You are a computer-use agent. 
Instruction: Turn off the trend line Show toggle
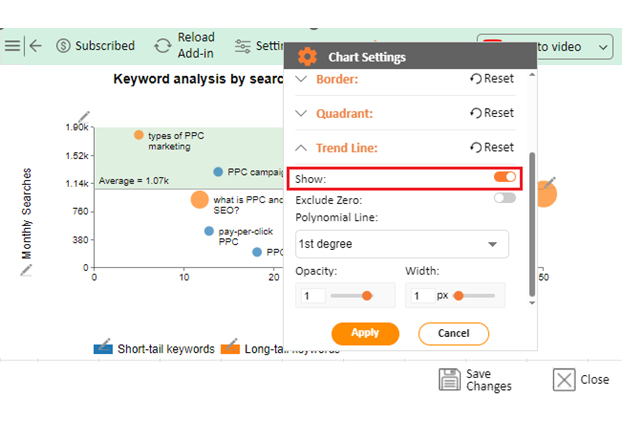click(x=505, y=177)
